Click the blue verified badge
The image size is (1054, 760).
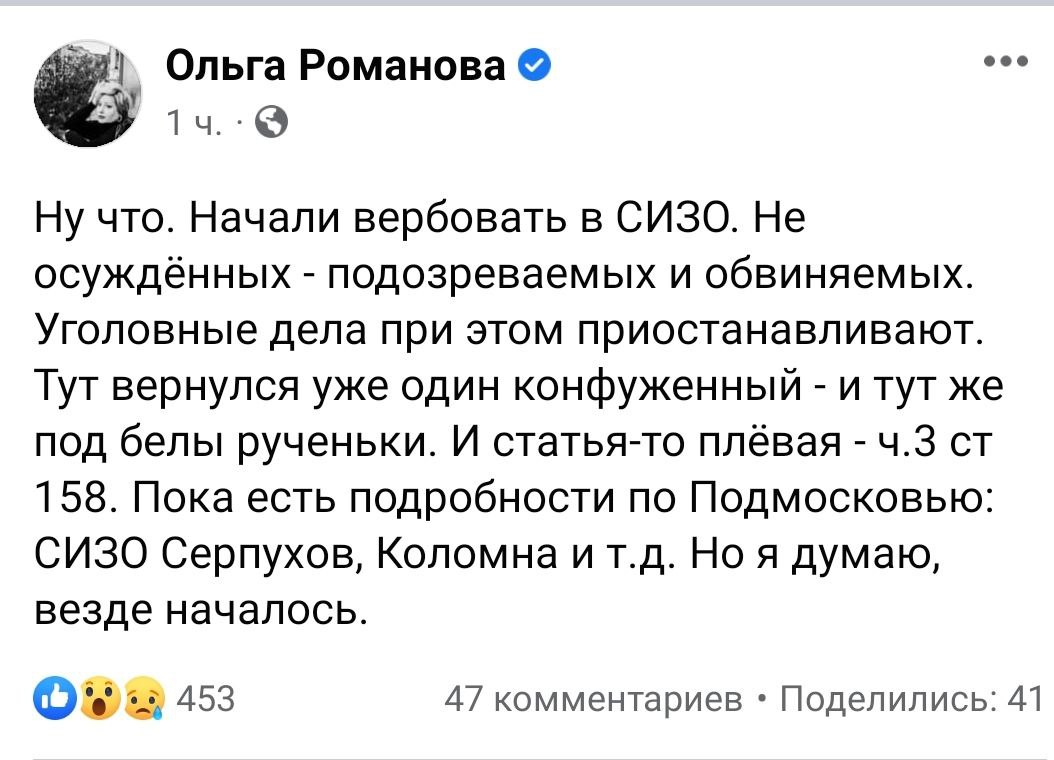coord(535,67)
